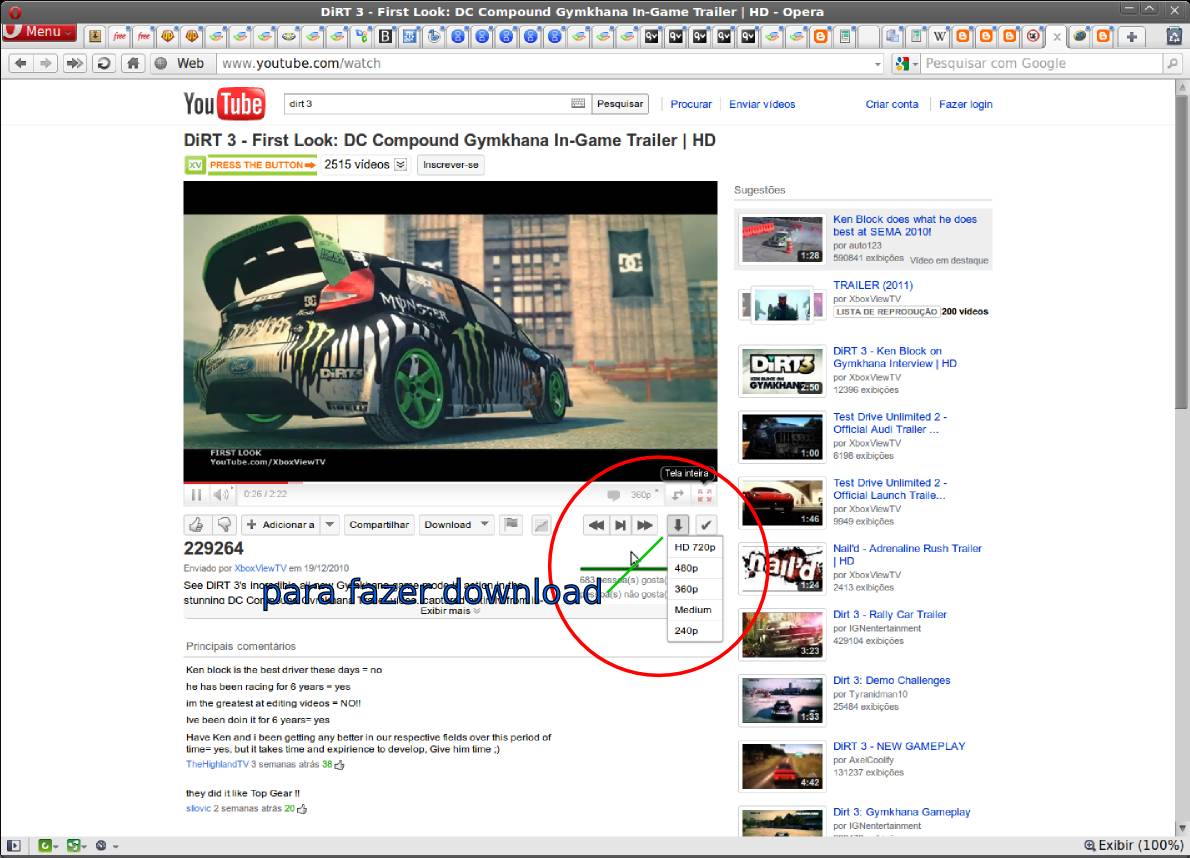Click the YouTube search box containing dirt 3
1190x858 pixels.
coord(427,104)
